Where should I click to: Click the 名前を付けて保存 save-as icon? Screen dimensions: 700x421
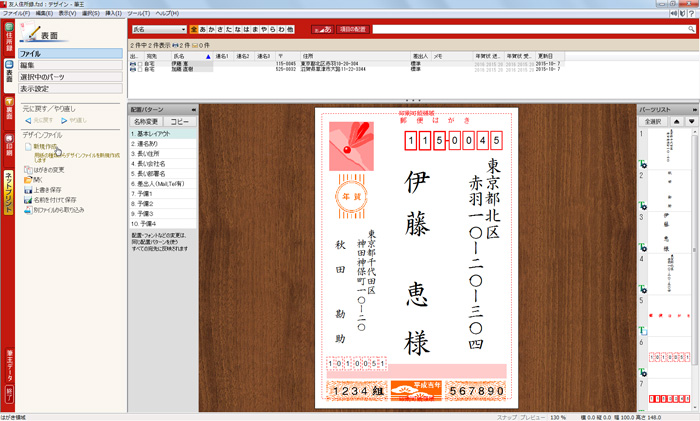click(x=27, y=200)
